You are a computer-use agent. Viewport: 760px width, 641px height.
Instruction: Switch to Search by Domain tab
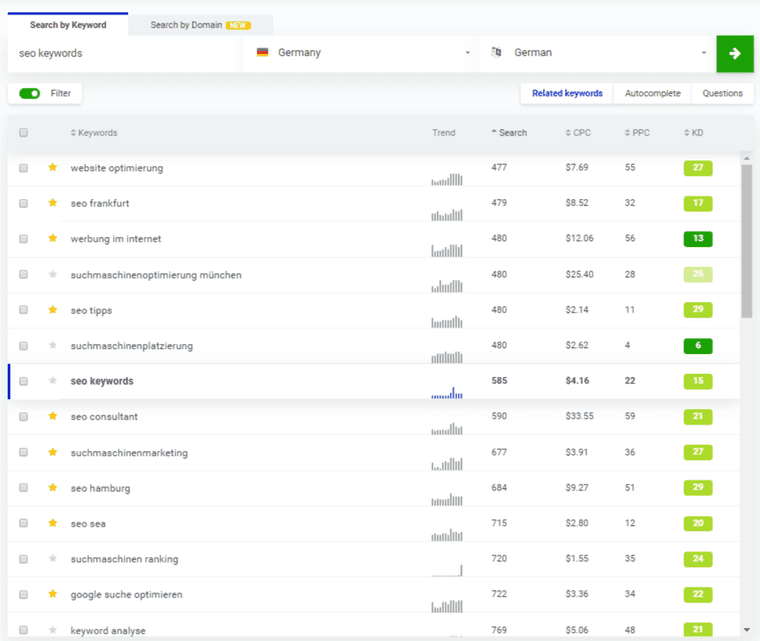coord(201,25)
